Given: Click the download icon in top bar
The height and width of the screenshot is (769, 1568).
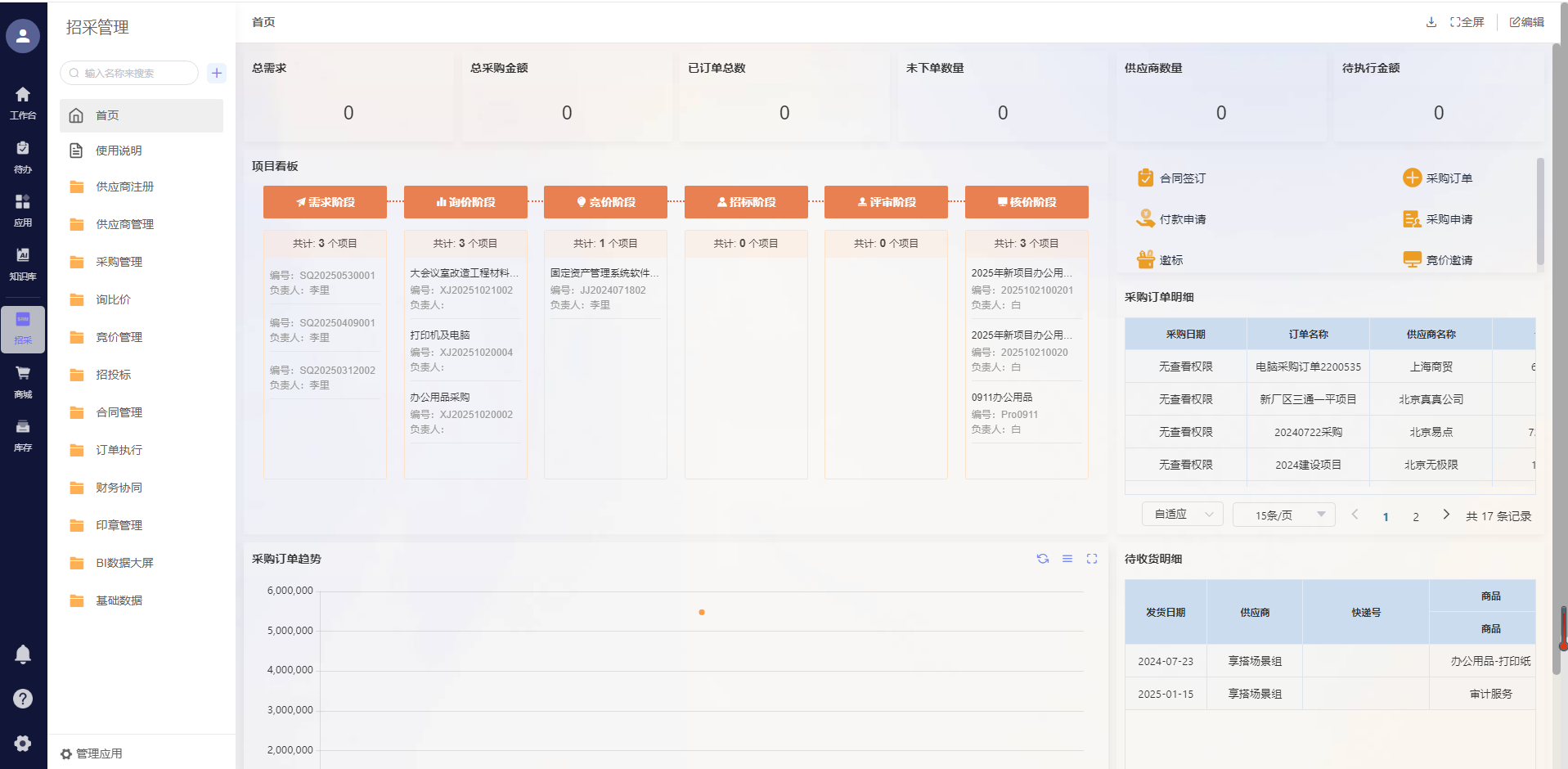Looking at the screenshot, I should [x=1431, y=22].
